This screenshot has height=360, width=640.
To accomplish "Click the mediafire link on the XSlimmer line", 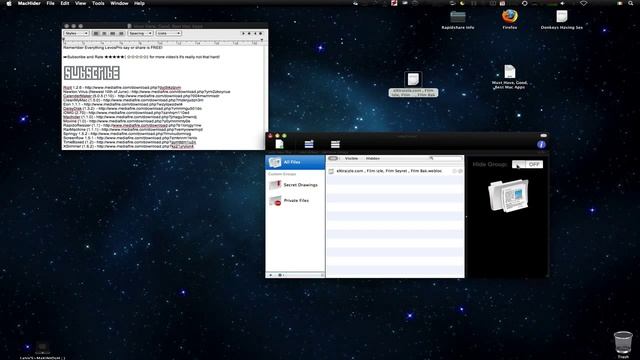I will (x=145, y=146).
